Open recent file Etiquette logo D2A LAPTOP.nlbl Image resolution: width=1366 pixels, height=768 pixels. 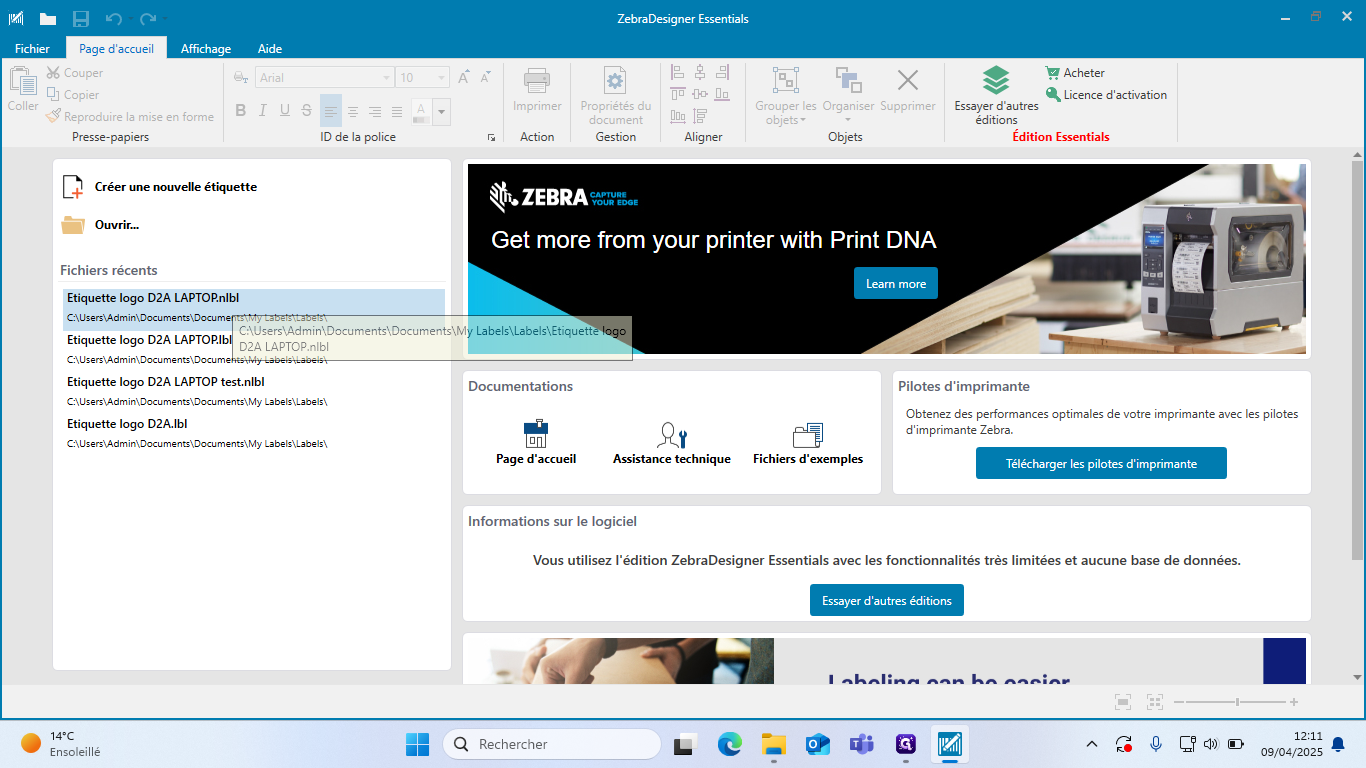tap(254, 310)
